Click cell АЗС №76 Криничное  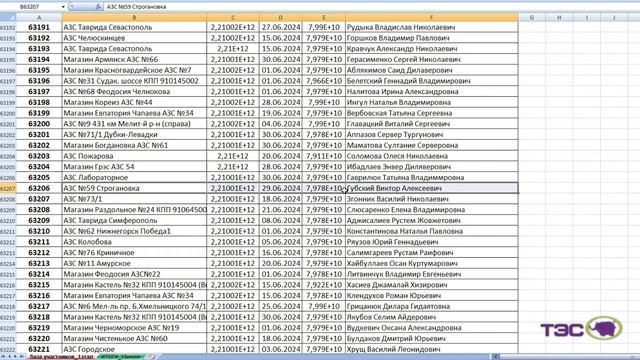[134, 253]
